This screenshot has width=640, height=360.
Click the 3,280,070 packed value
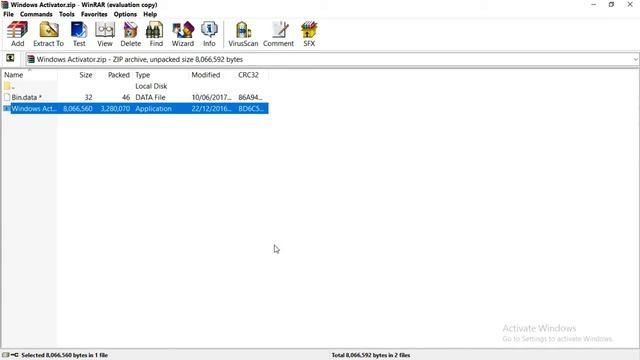(x=116, y=109)
